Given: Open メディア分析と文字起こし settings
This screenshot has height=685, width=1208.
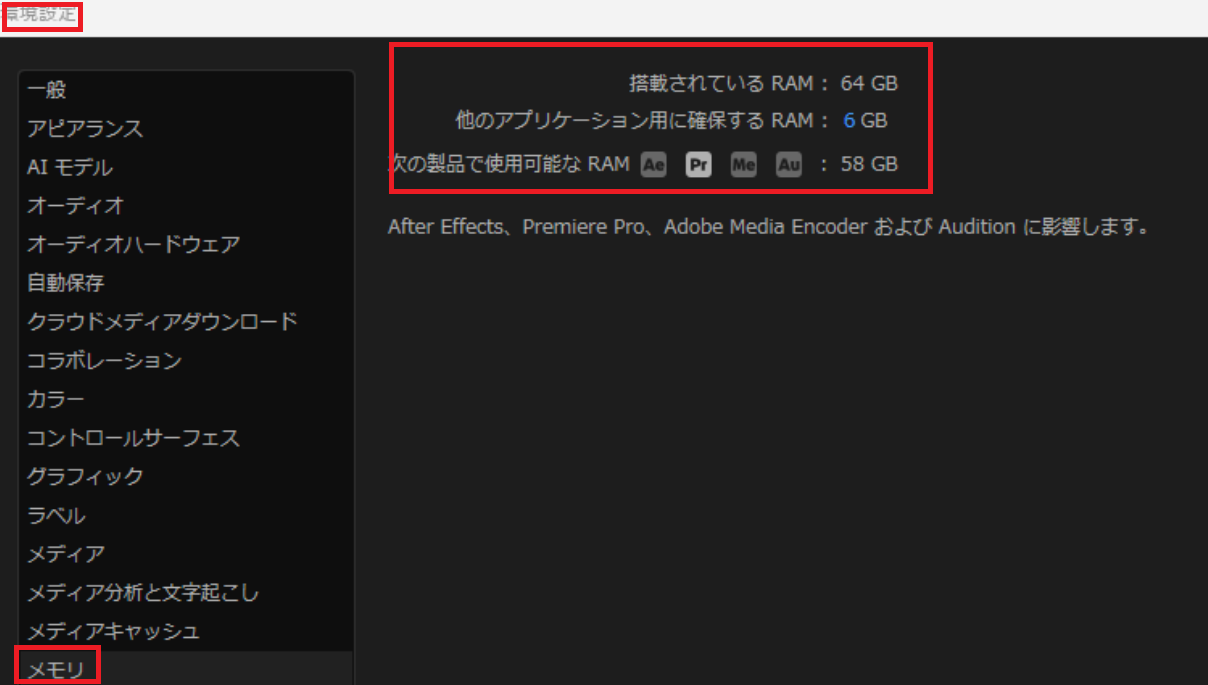Looking at the screenshot, I should click(143, 593).
